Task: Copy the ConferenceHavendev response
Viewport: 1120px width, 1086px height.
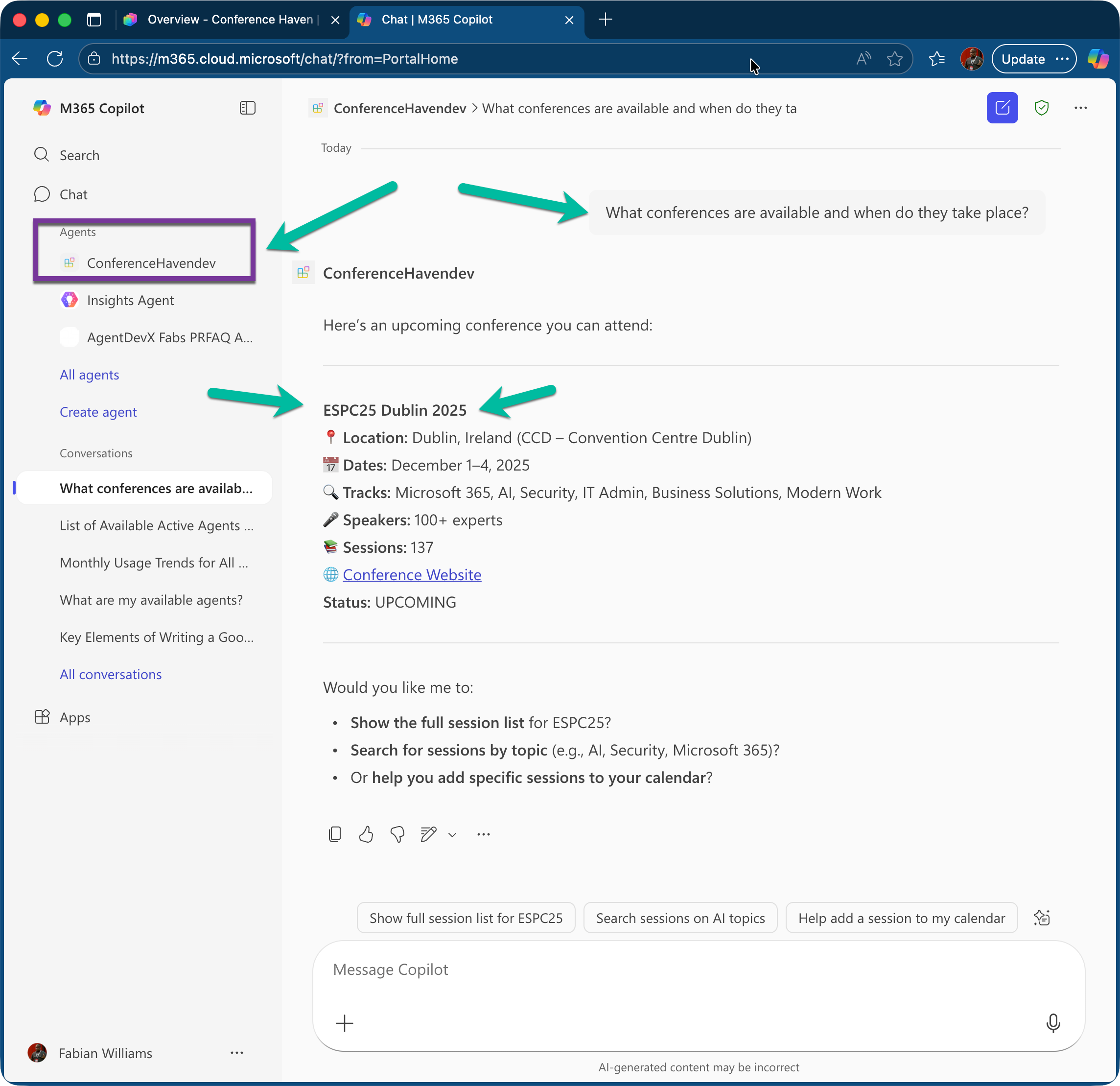Action: click(x=335, y=834)
